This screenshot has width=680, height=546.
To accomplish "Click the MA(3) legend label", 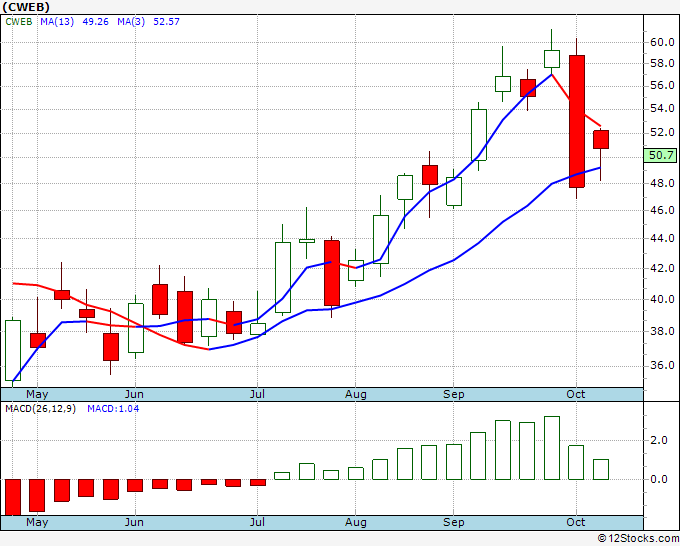I will [131, 22].
